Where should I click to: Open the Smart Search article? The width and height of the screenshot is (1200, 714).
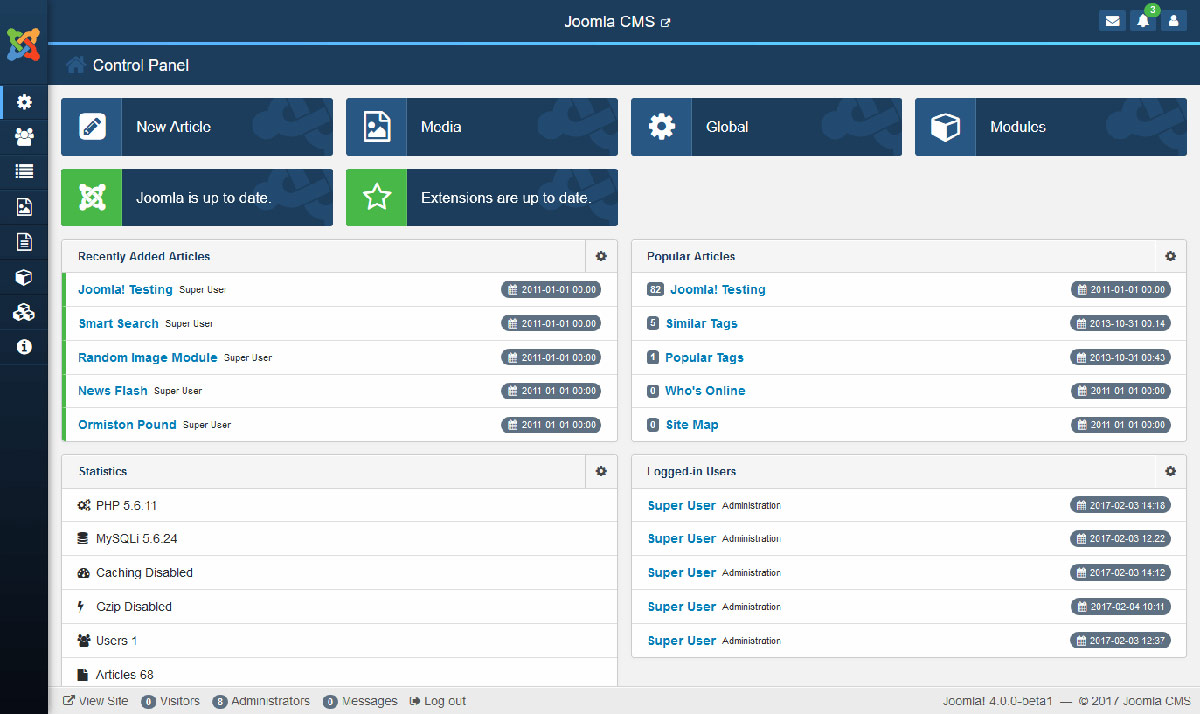pyautogui.click(x=118, y=324)
